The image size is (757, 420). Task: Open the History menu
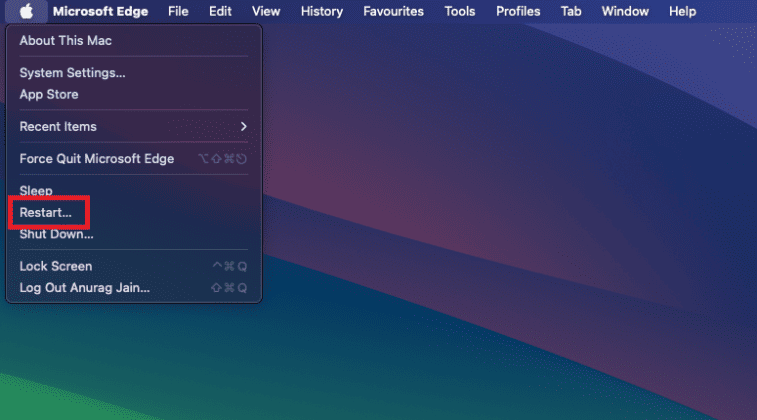click(x=321, y=11)
